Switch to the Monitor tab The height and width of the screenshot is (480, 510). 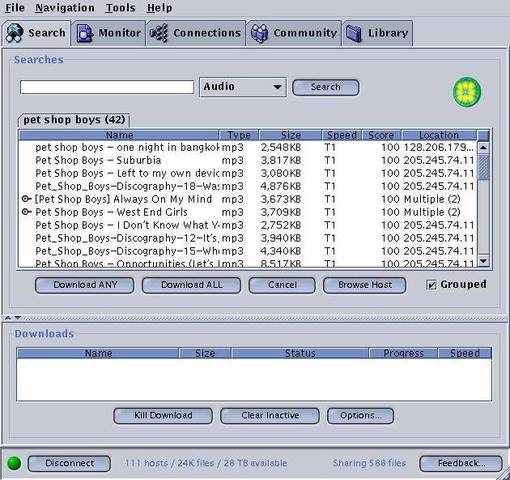(x=109, y=33)
